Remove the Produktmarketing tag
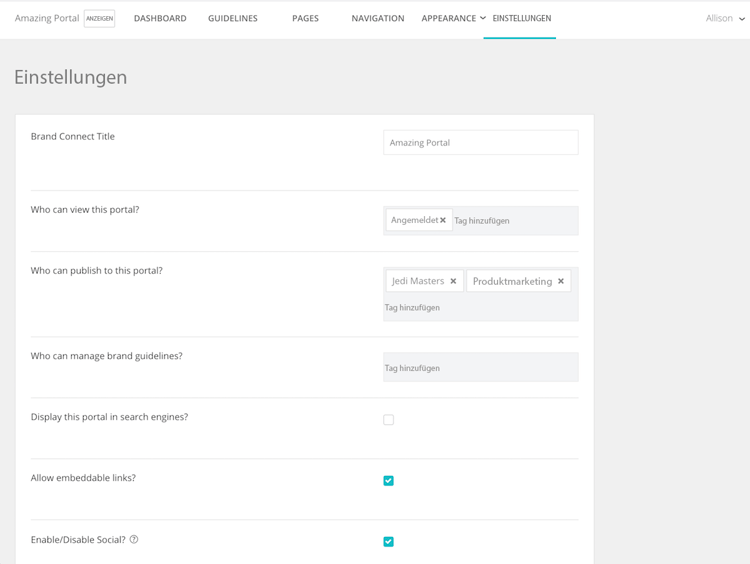This screenshot has height=564, width=750. click(x=561, y=281)
